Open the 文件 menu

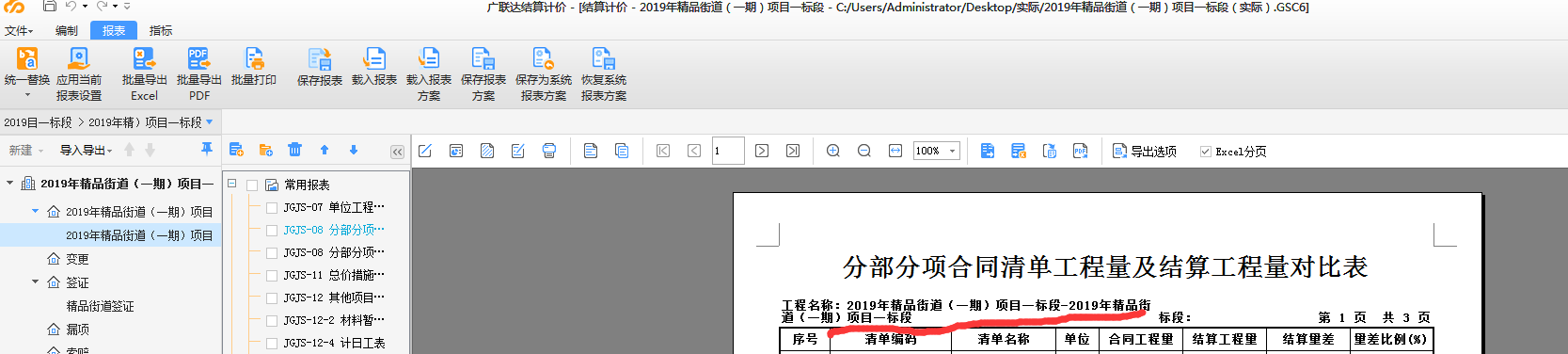click(x=19, y=31)
